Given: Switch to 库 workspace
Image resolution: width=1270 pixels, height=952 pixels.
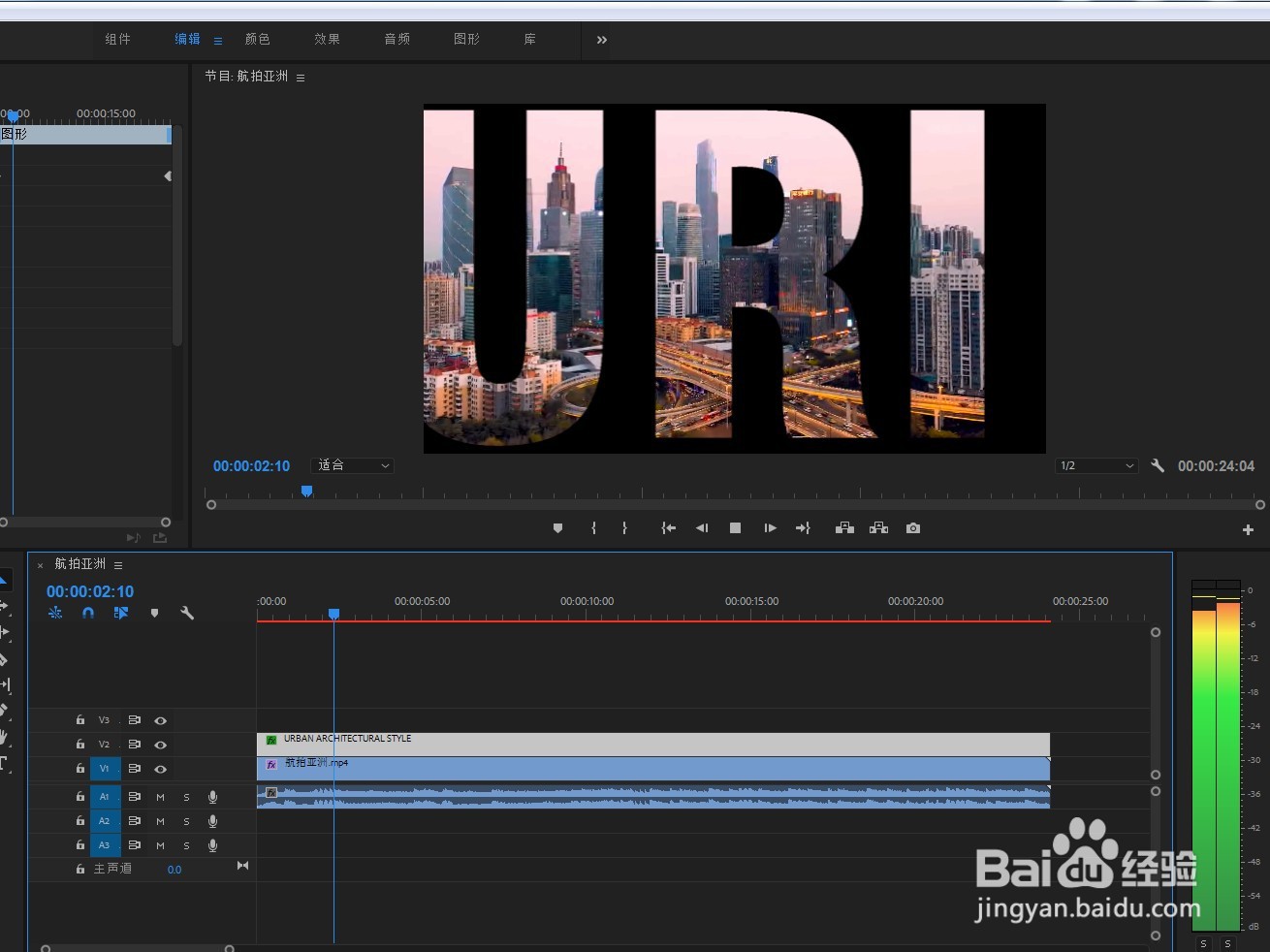Looking at the screenshot, I should 529,39.
